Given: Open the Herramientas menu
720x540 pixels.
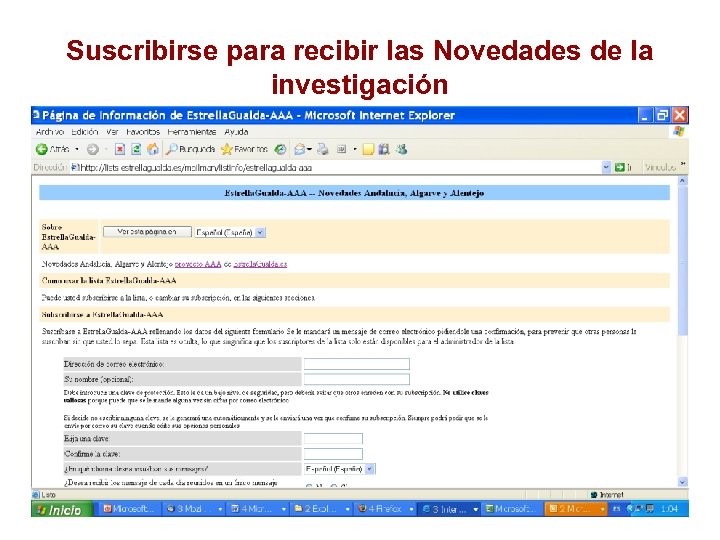Looking at the screenshot, I should [x=191, y=132].
